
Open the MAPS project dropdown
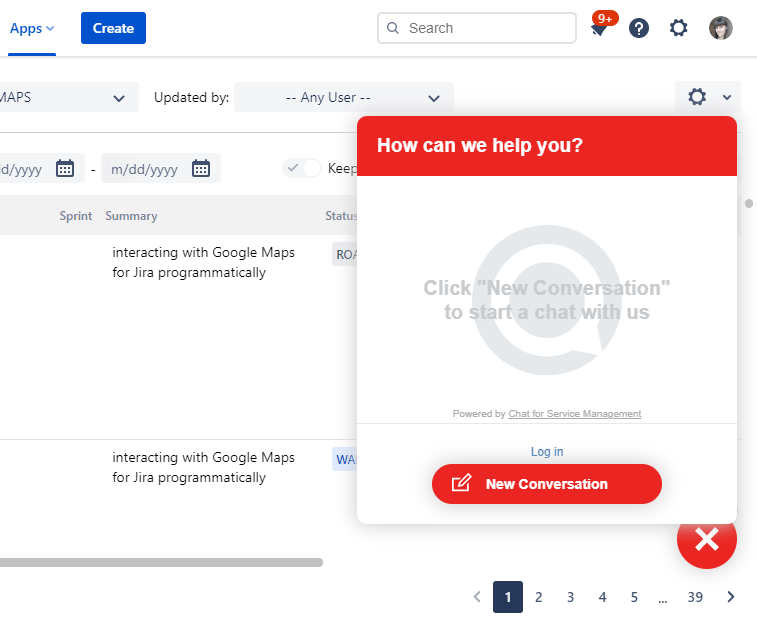68,97
